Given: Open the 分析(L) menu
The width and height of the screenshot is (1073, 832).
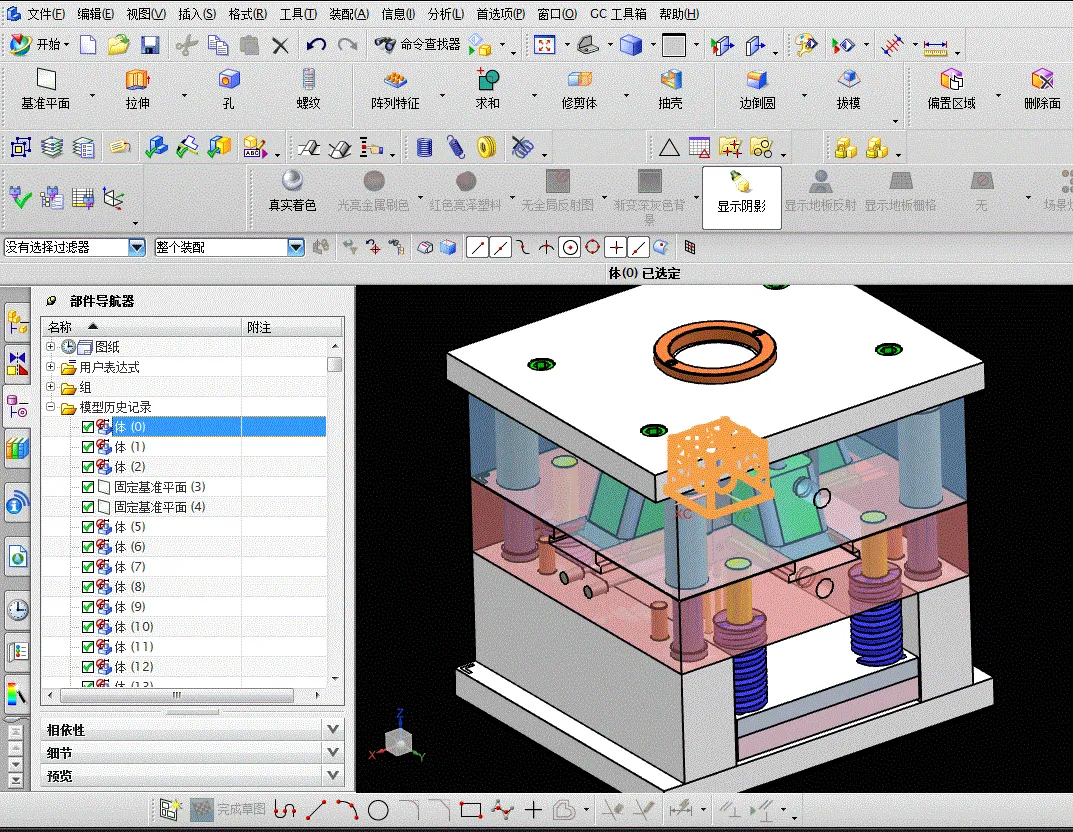Looking at the screenshot, I should 445,14.
